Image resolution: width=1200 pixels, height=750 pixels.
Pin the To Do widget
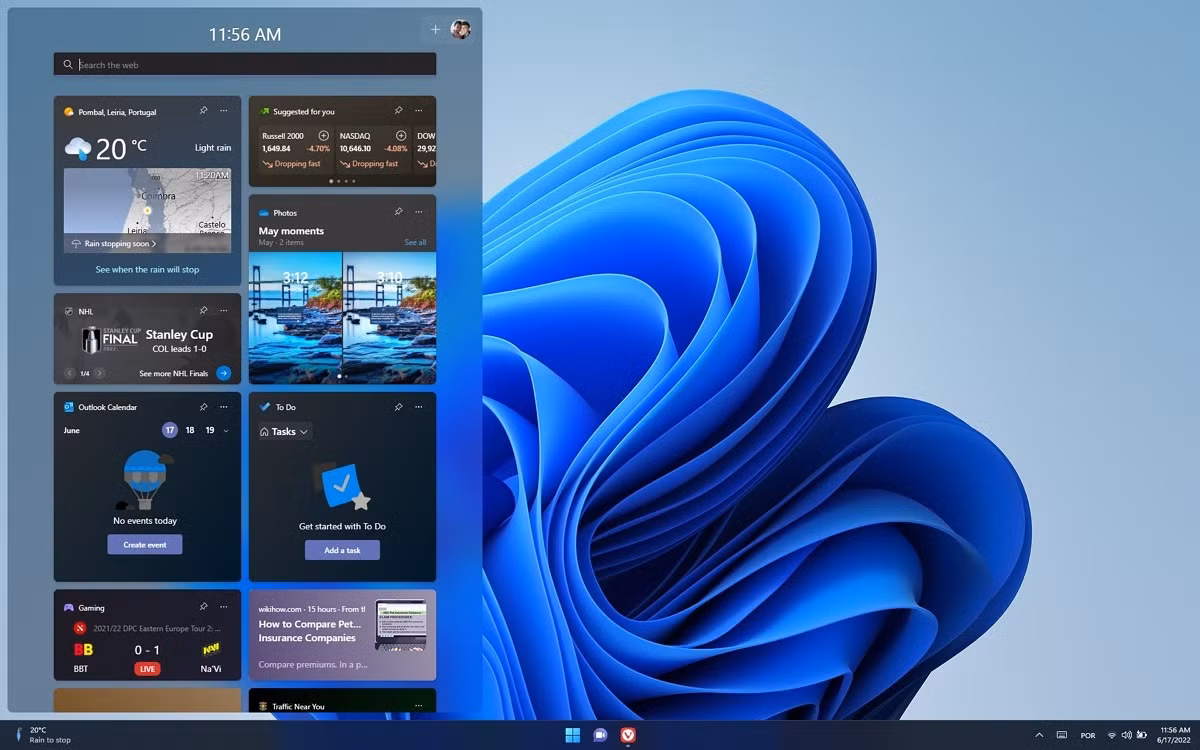[399, 407]
